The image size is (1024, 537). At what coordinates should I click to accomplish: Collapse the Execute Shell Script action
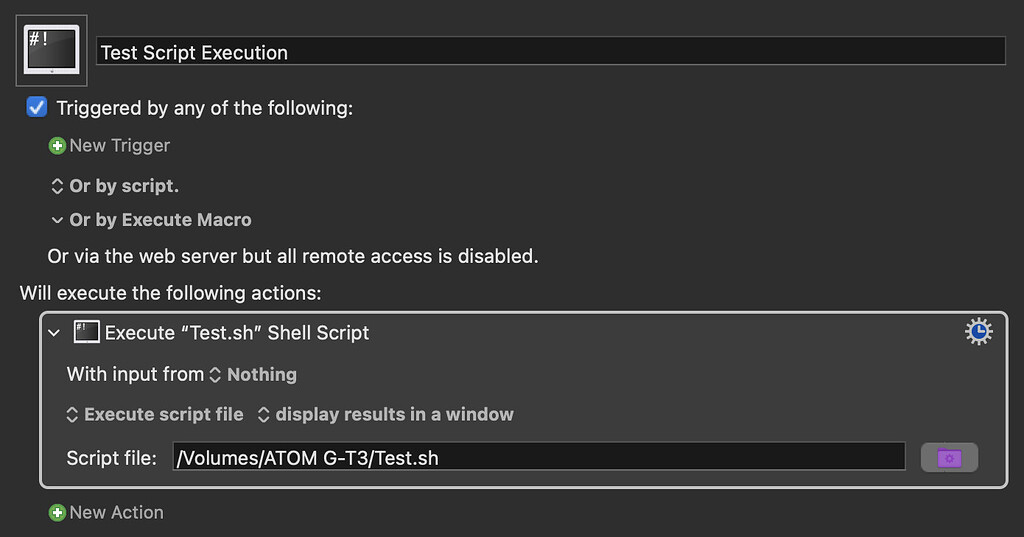[x=54, y=333]
